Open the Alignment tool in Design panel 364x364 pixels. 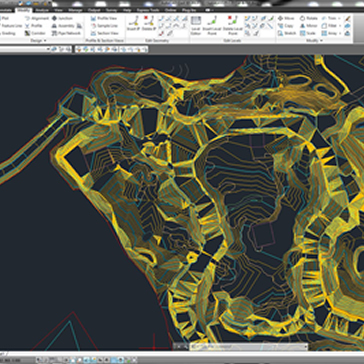click(36, 18)
